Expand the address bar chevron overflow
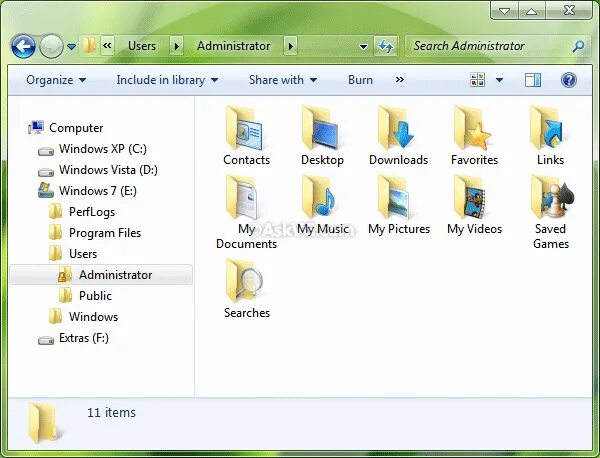 point(108,46)
